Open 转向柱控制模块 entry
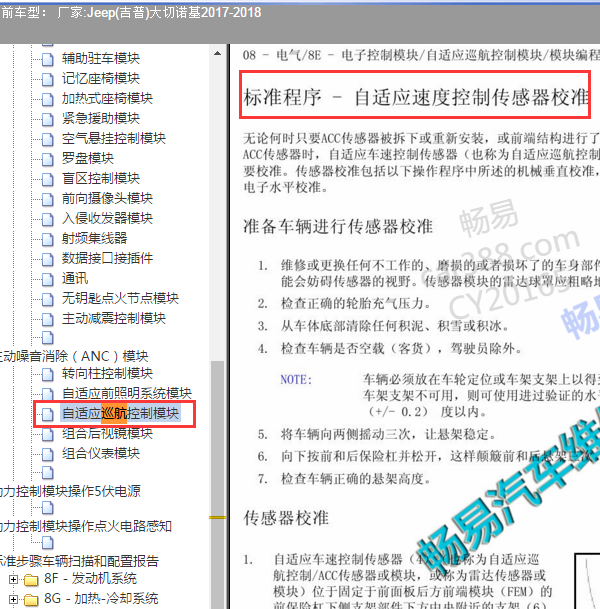 [x=108, y=374]
